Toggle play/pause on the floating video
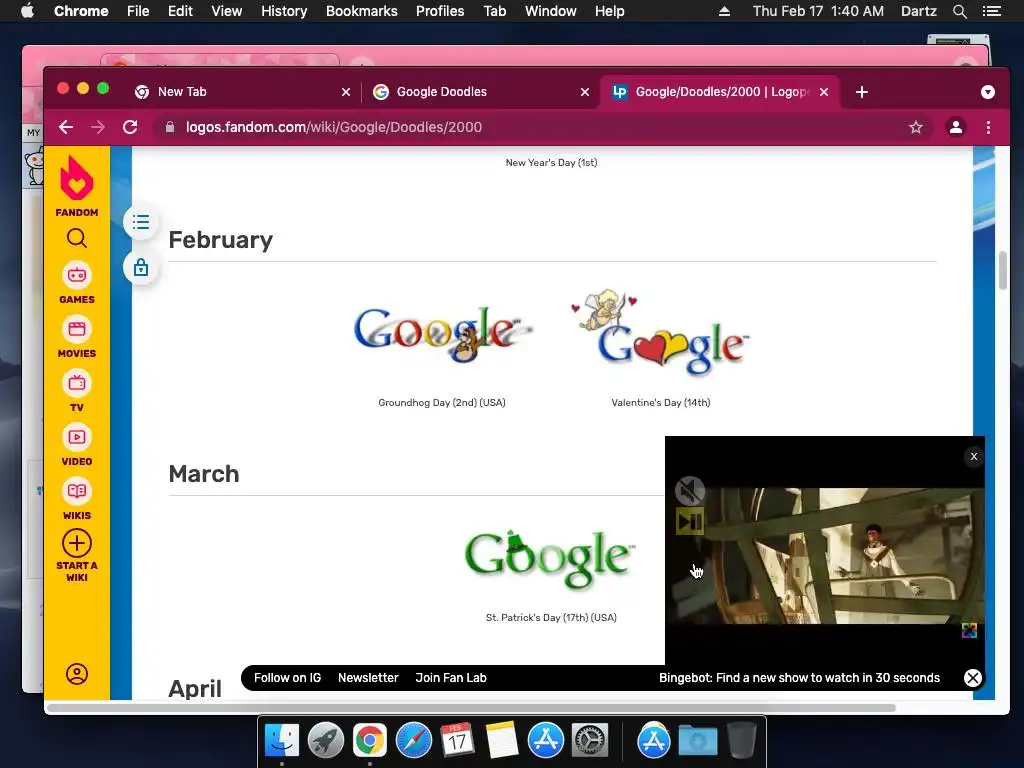Viewport: 1024px width, 768px height. [x=690, y=521]
